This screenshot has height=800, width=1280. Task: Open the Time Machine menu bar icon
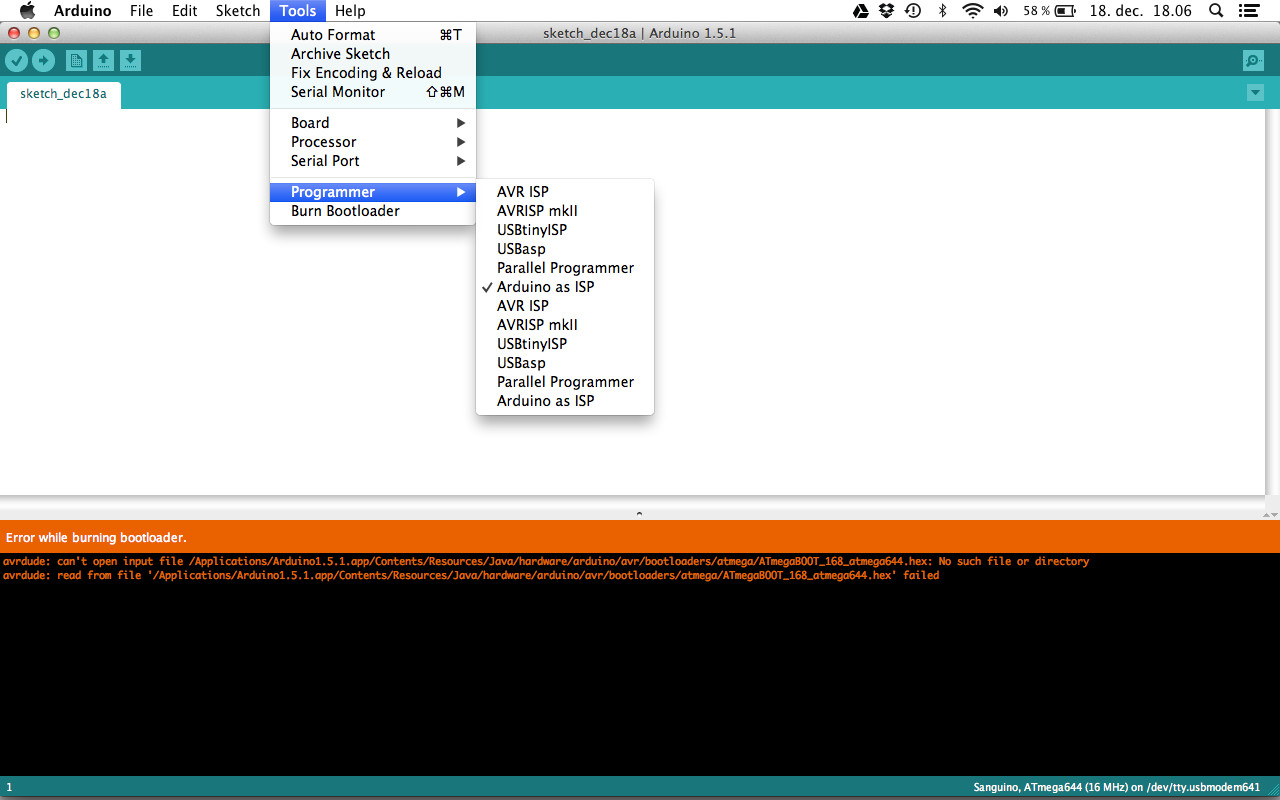[x=913, y=11]
